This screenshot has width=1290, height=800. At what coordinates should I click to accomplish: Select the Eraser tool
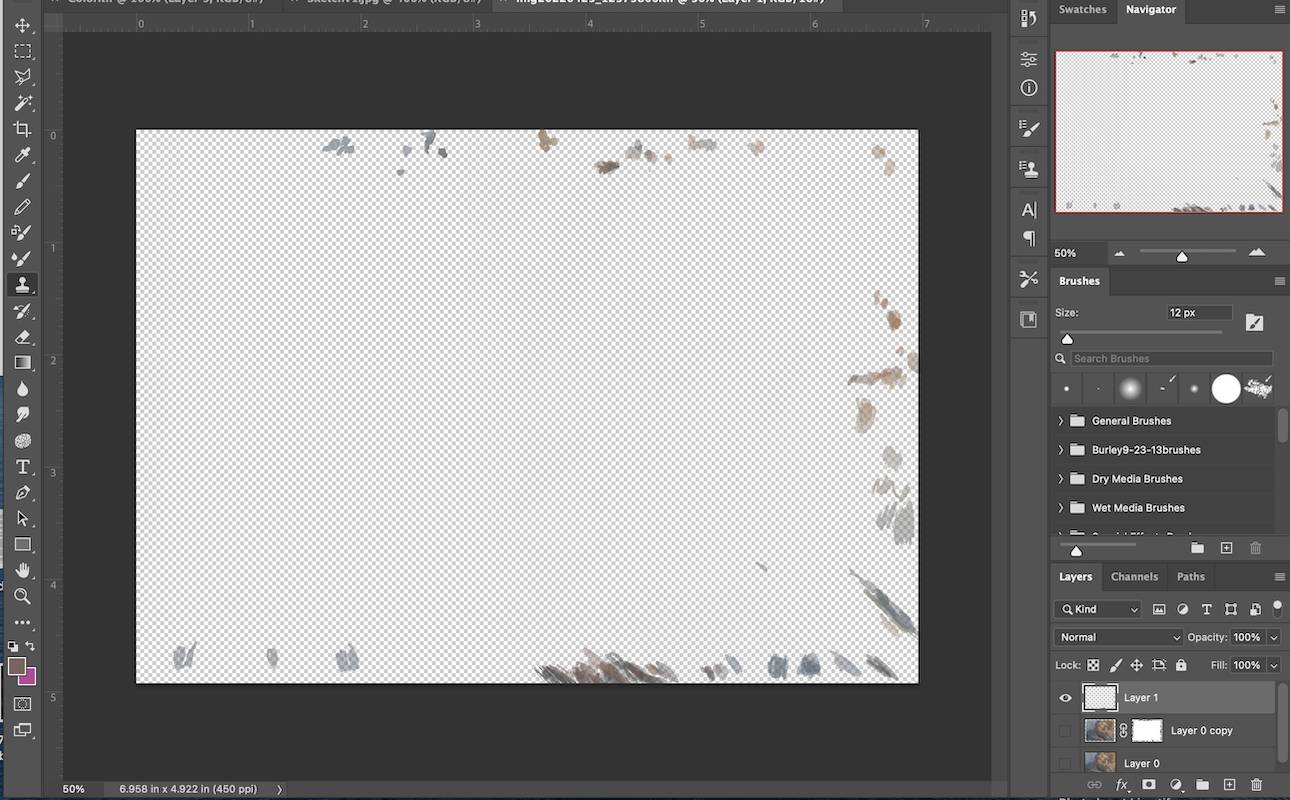tap(22, 337)
